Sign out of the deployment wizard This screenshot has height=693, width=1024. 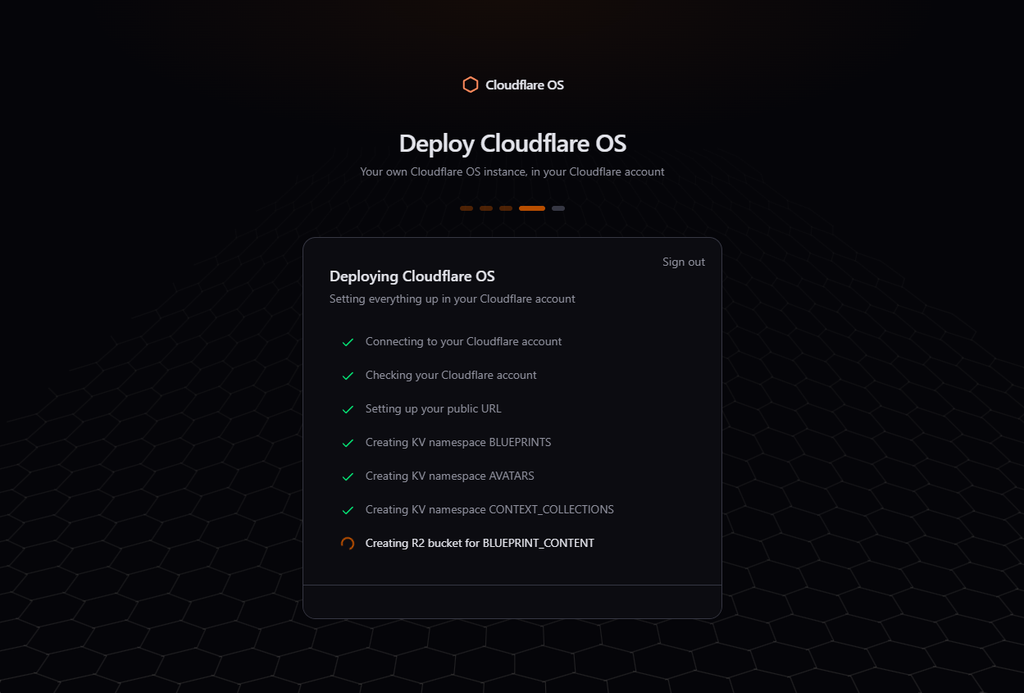pyautogui.click(x=683, y=262)
